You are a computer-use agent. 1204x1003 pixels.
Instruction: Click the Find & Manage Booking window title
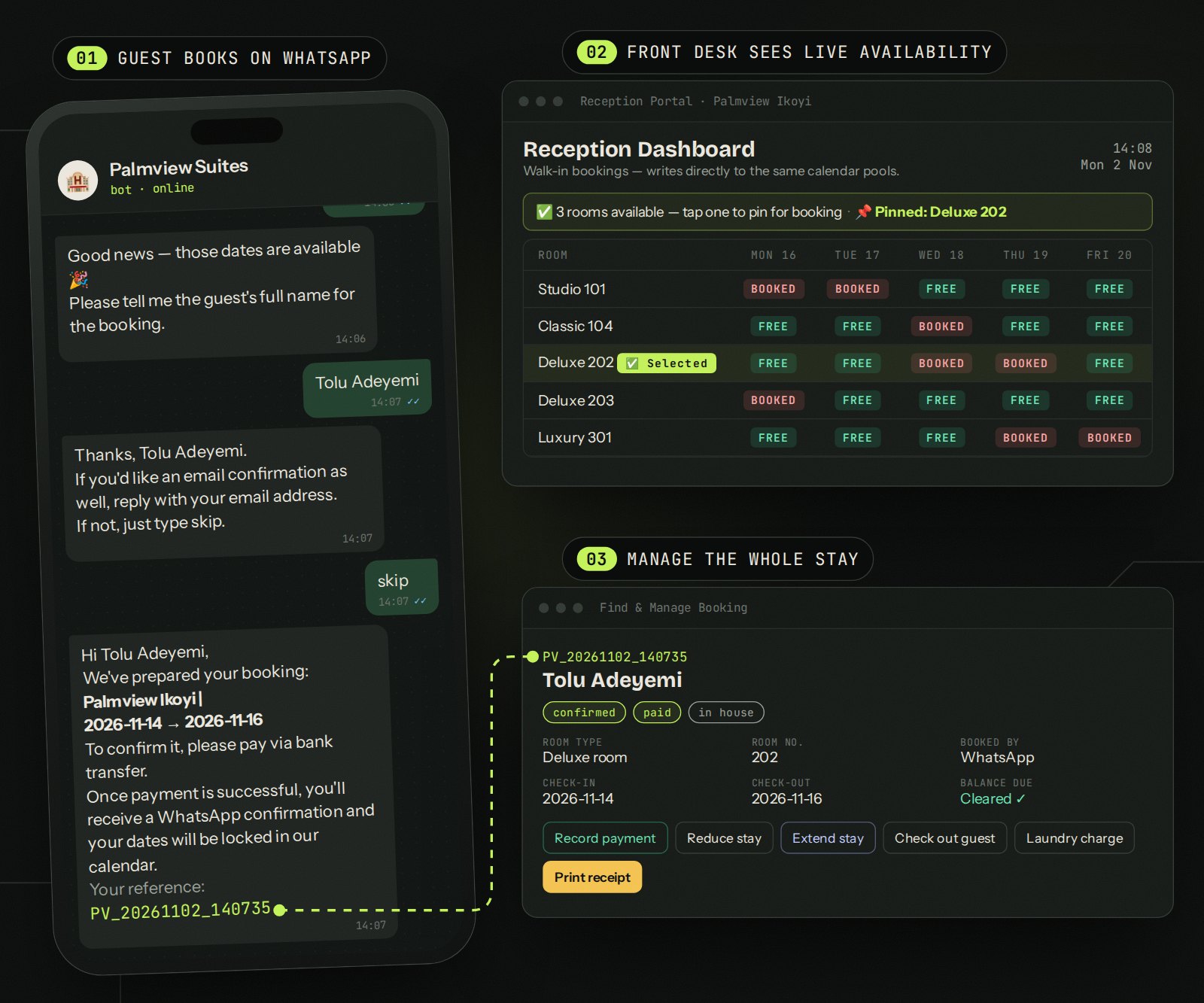(673, 607)
